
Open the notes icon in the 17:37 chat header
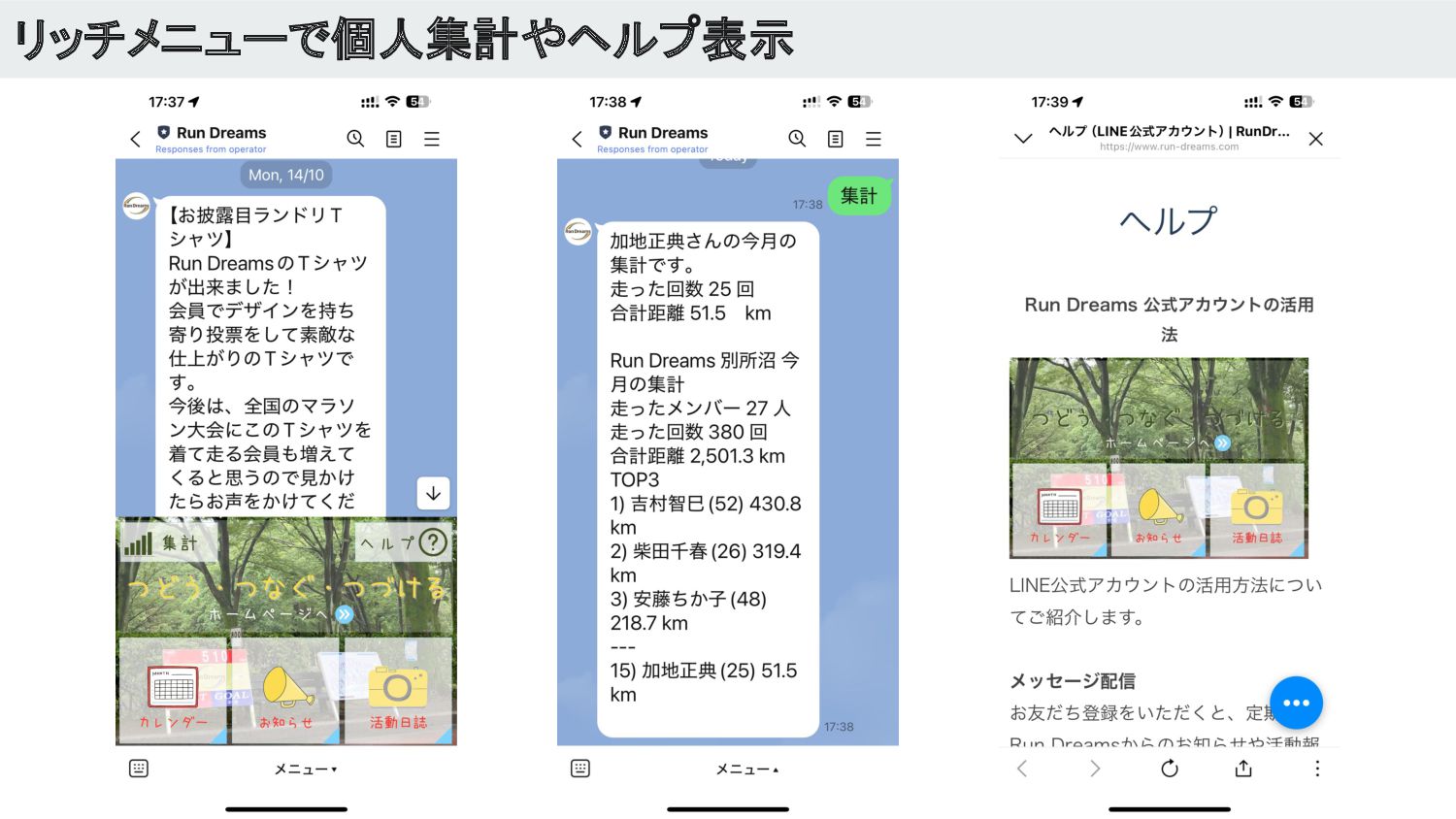[393, 139]
